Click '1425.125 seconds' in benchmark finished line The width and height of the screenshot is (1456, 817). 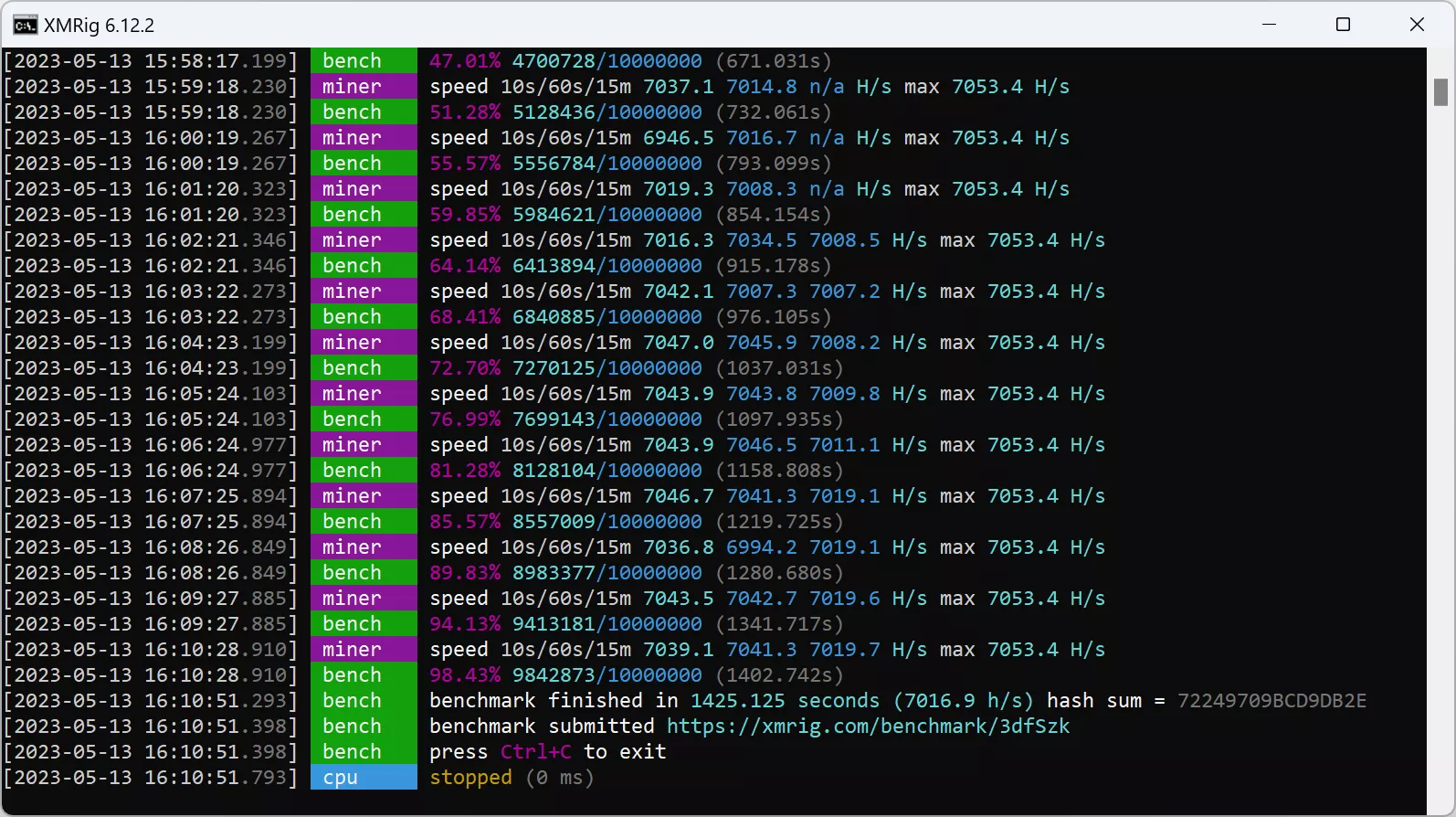(x=785, y=701)
